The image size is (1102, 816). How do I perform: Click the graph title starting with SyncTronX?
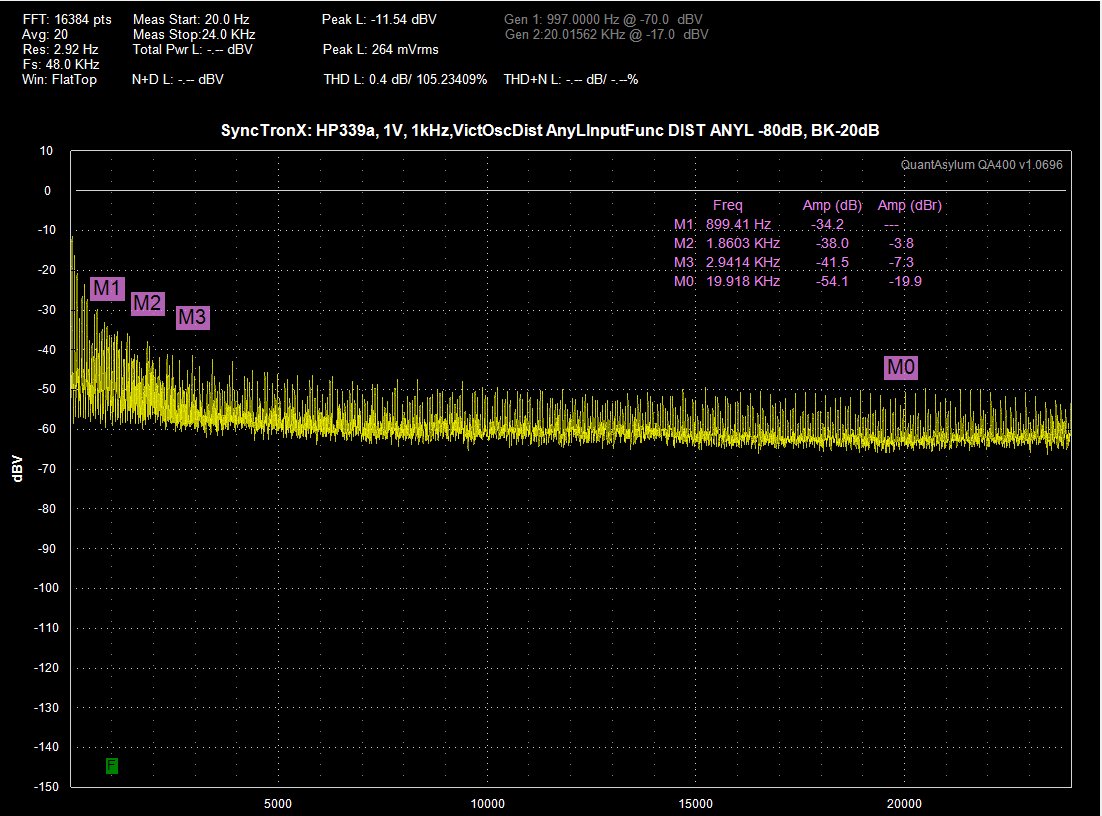(x=550, y=130)
